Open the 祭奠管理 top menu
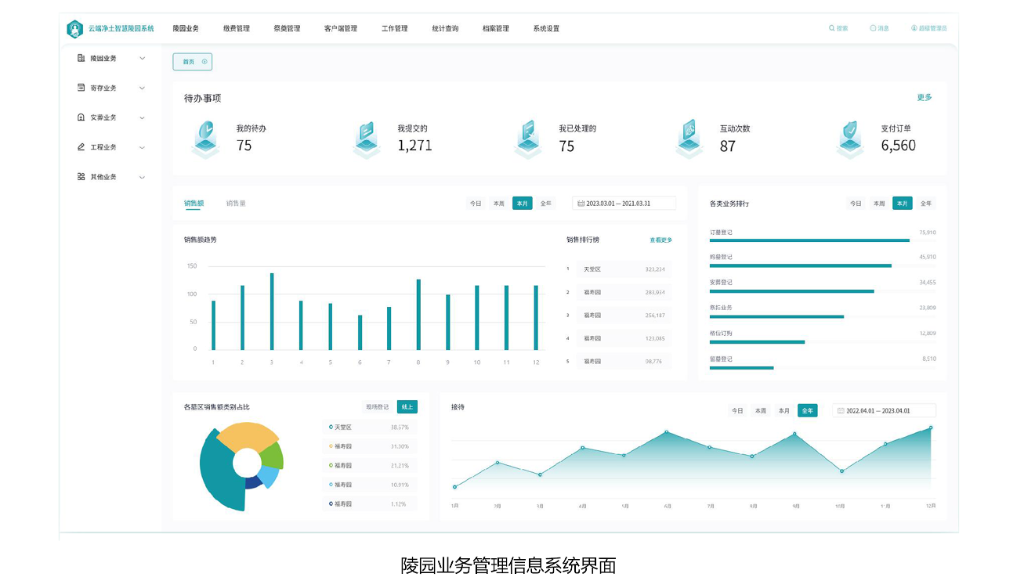The height and width of the screenshot is (588, 1024). [x=287, y=29]
